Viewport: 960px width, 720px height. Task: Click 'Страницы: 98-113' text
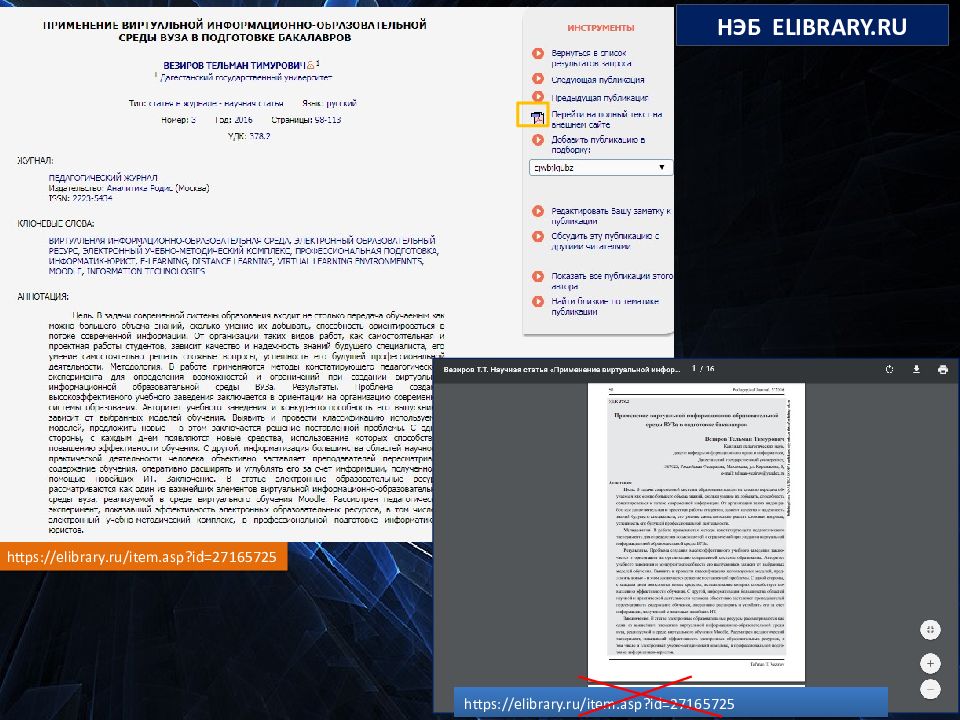click(306, 120)
